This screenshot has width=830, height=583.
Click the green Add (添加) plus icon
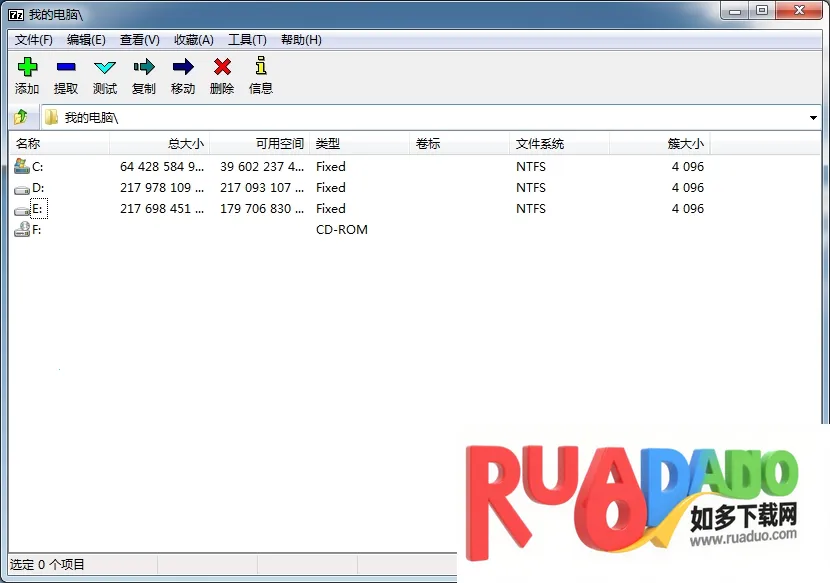27,67
